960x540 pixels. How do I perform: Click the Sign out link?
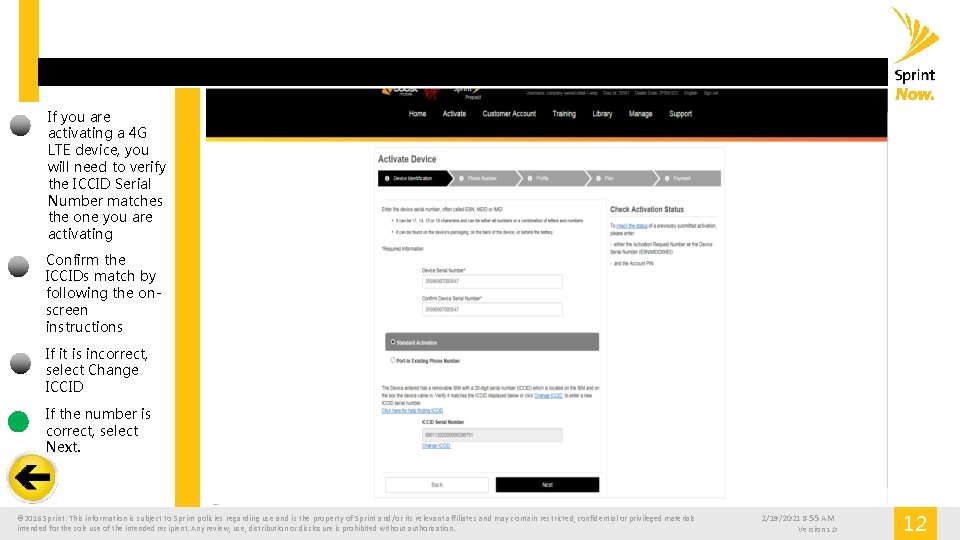pos(711,93)
